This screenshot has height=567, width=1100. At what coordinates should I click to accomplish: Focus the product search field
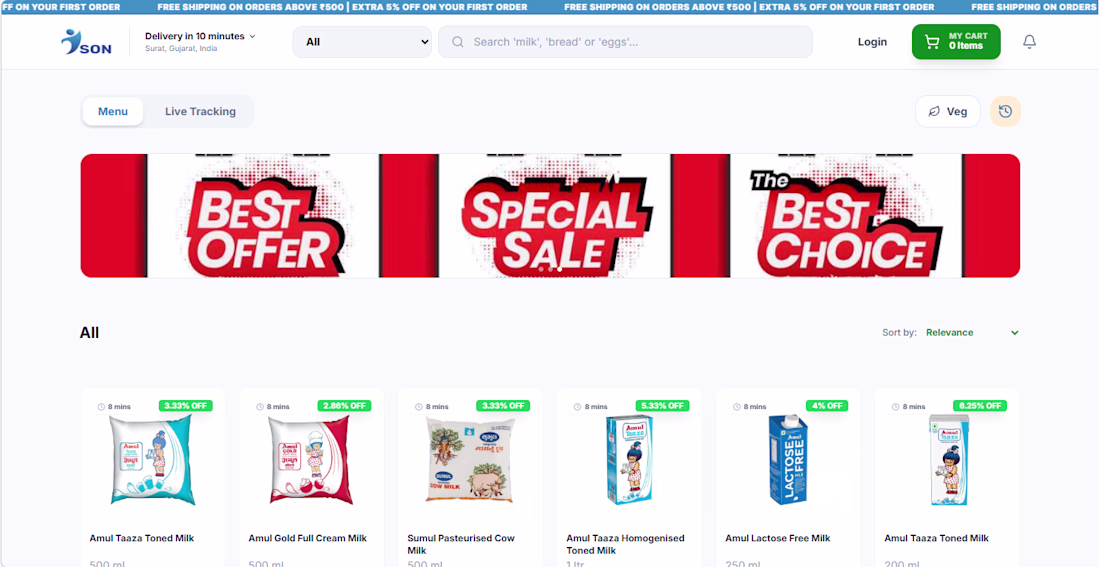[x=625, y=42]
